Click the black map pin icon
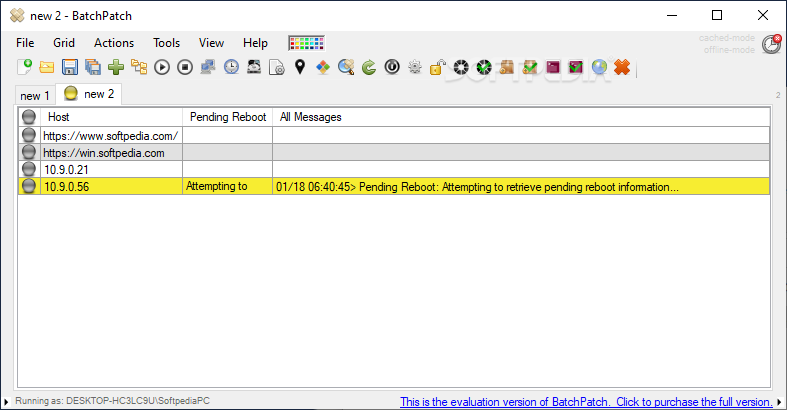 pyautogui.click(x=300, y=67)
